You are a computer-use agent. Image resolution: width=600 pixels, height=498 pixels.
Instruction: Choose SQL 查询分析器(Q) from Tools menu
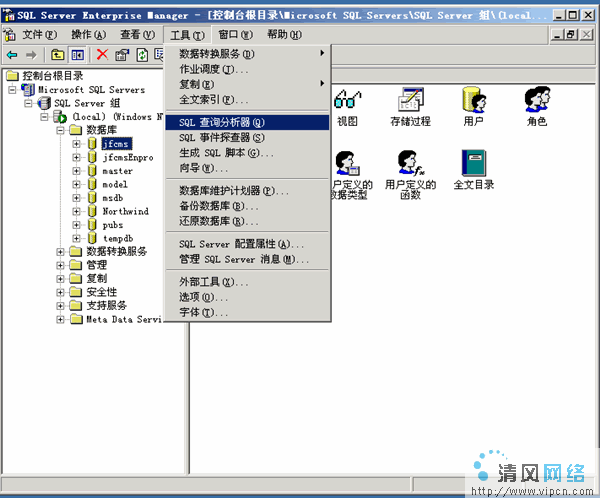click(247, 122)
